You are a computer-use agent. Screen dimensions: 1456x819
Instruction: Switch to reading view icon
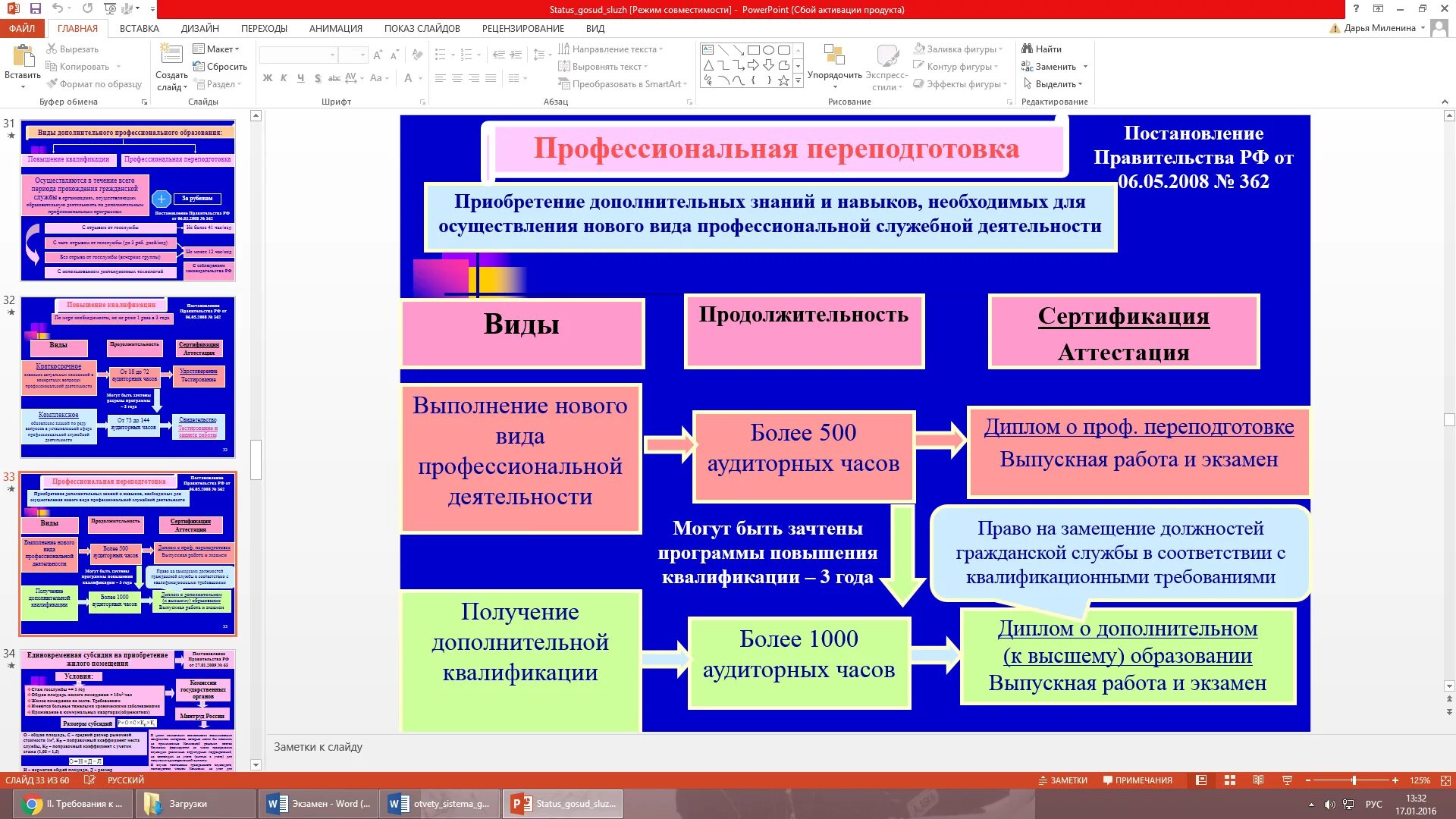(1258, 780)
